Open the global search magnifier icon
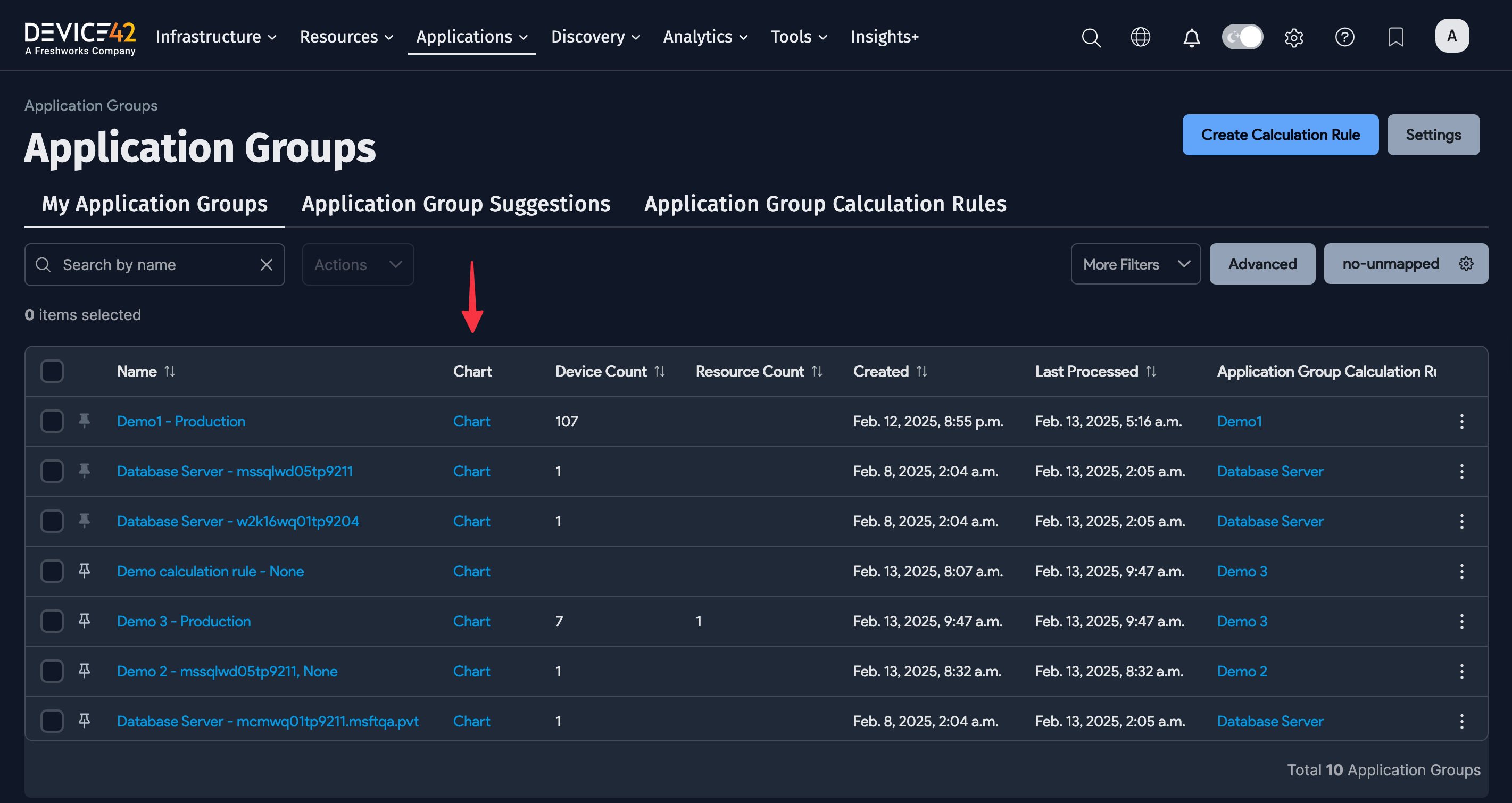 pyautogui.click(x=1091, y=37)
